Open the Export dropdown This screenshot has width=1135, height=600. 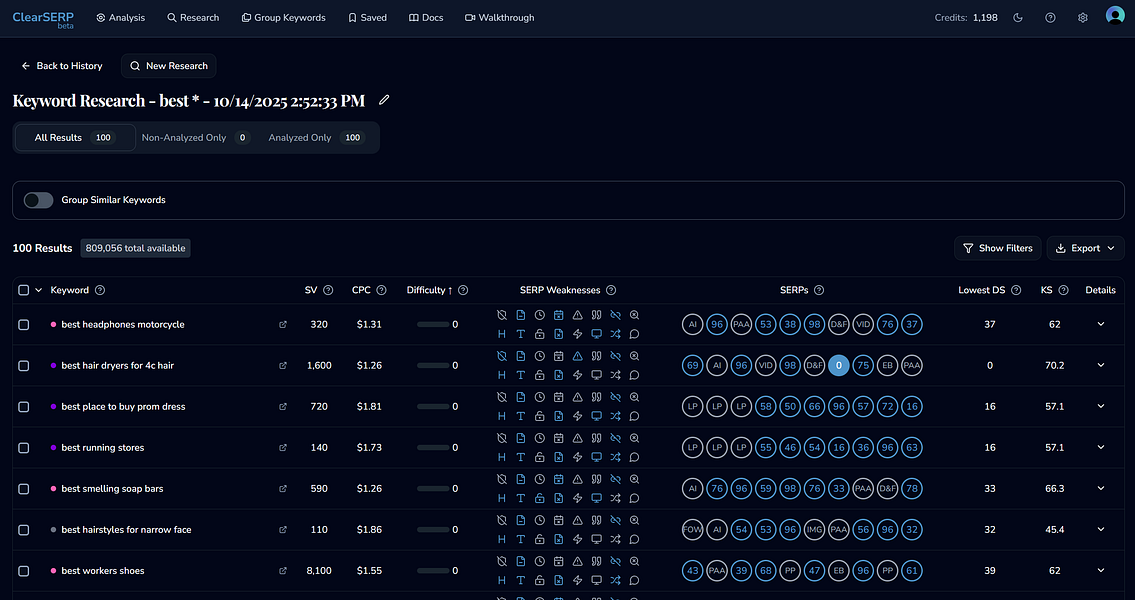[x=1085, y=248]
